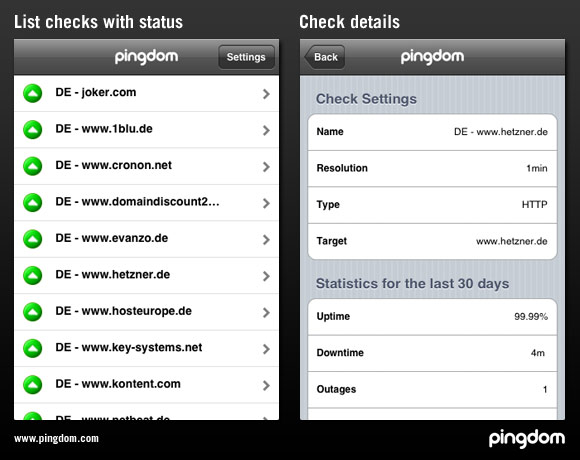
Task: Open www.domaindiscount2 details using the chevron arrow
Action: [266, 203]
